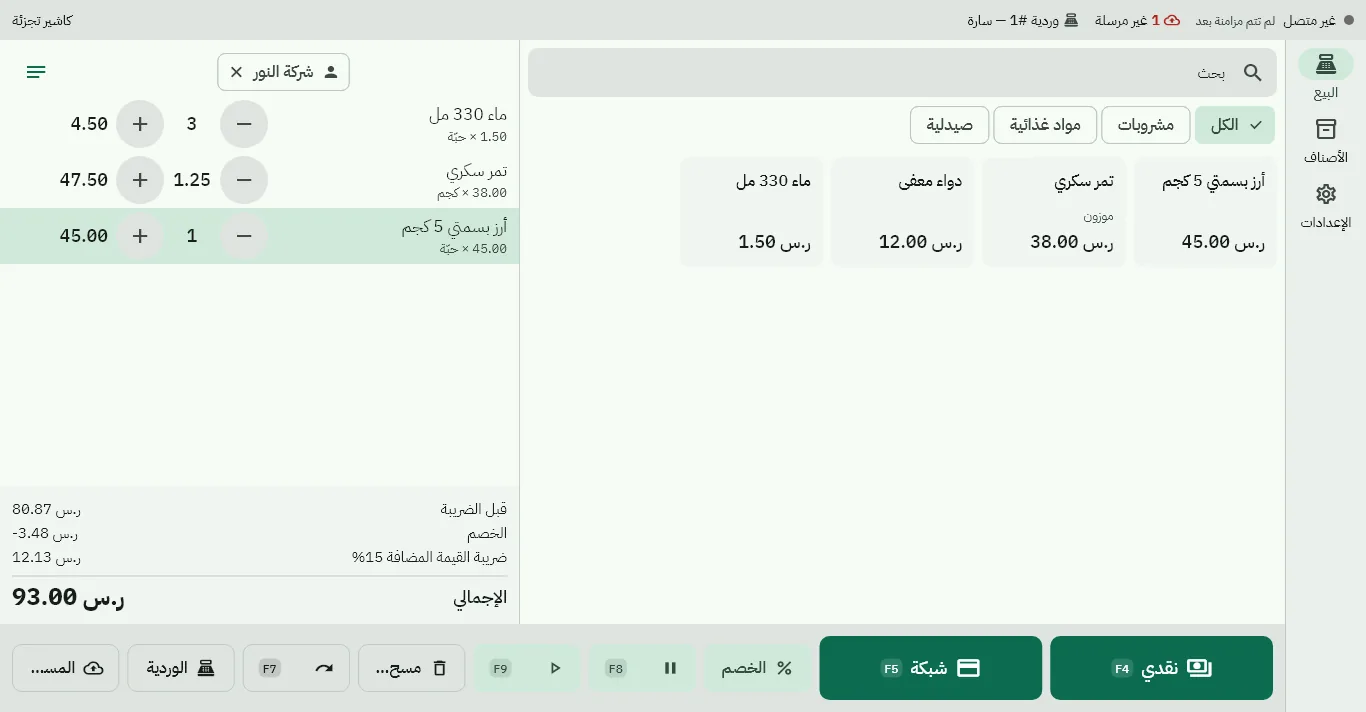Add دواء معفى product card
This screenshot has width=1366, height=712.
click(x=903, y=212)
